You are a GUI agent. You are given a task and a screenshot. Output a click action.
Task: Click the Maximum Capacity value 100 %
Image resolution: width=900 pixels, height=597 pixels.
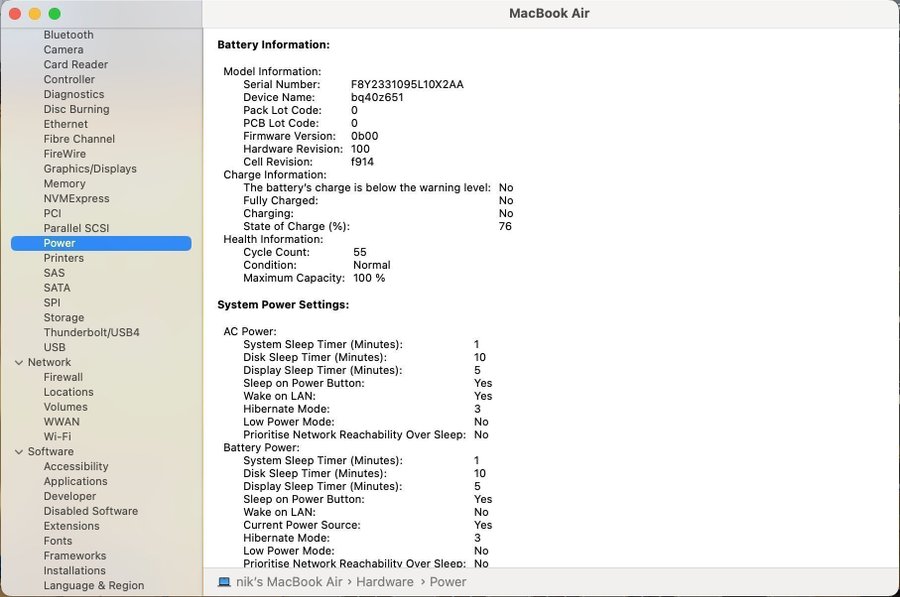coord(369,278)
